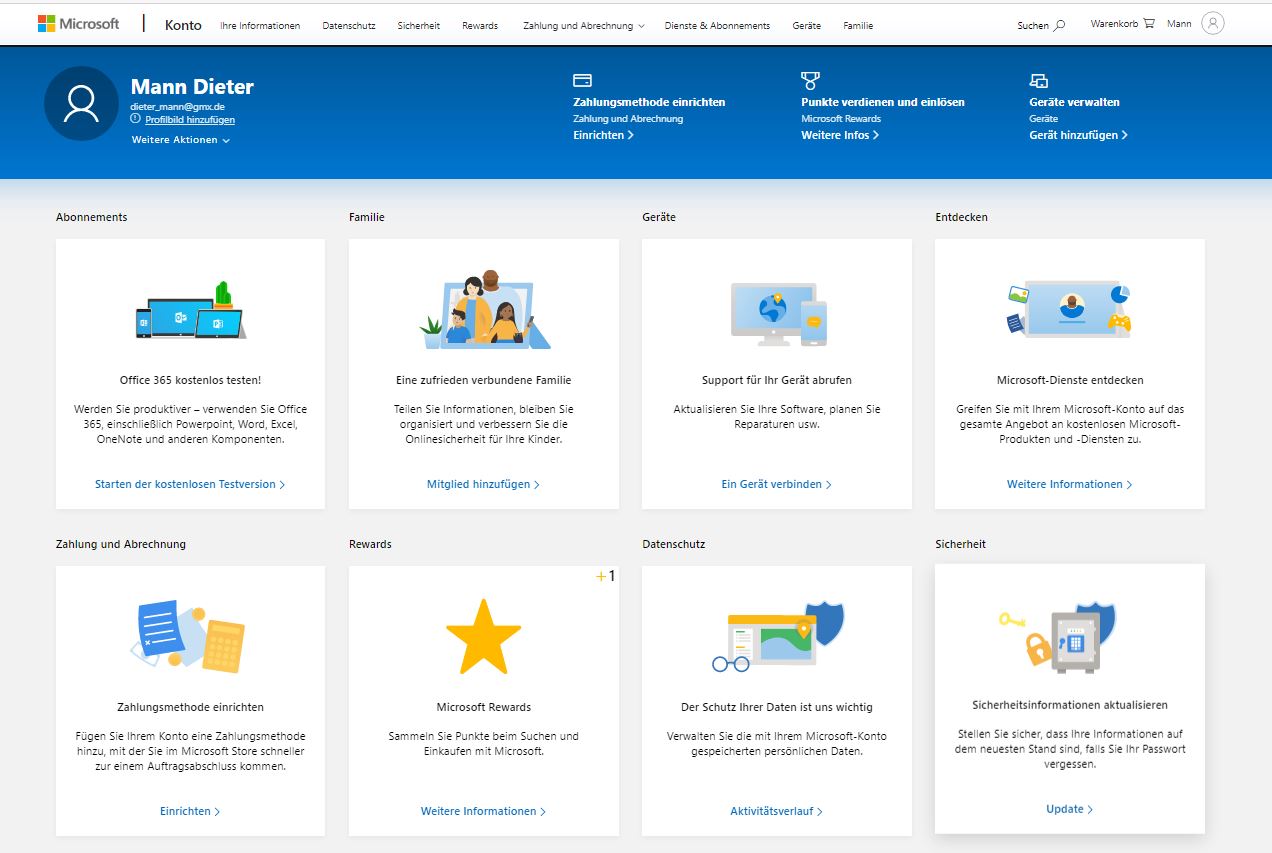Expand the Zahlung und Abrechnung menu
This screenshot has height=853, width=1272.
(x=583, y=25)
